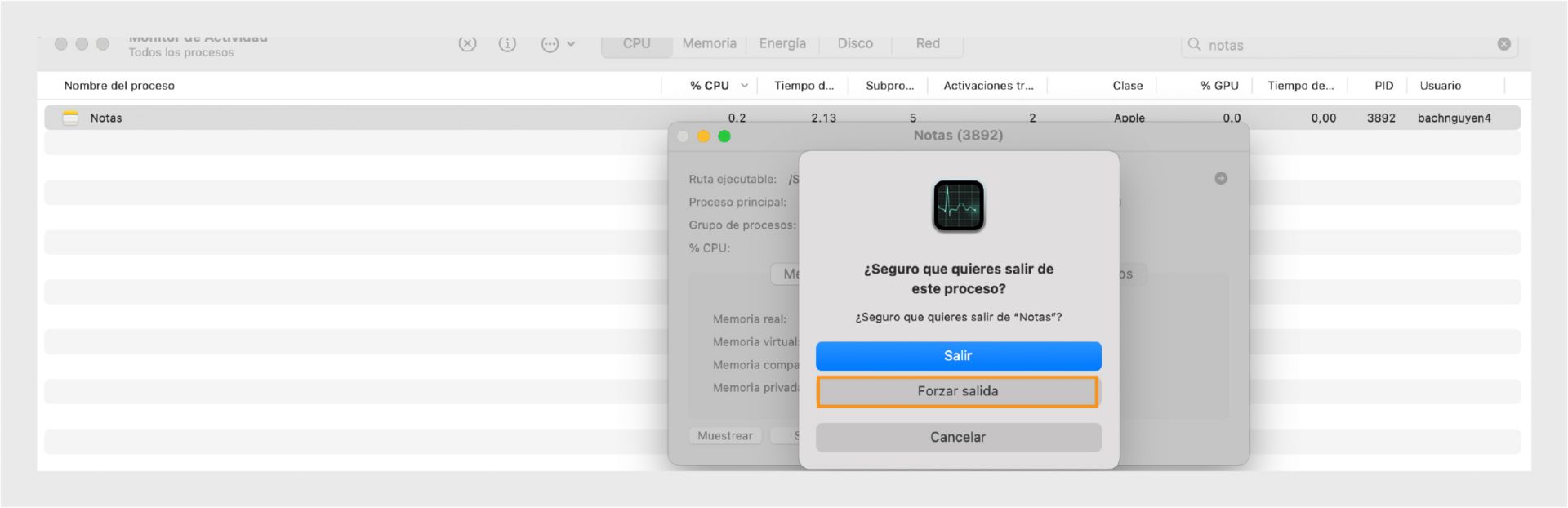Click the Notas (3892) window title
The height and width of the screenshot is (508, 1568).
958,136
